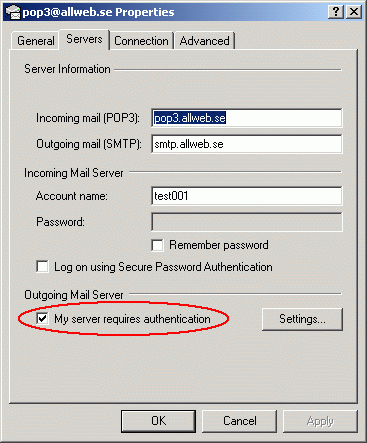Click the Outgoing Mail Server section label

(74, 295)
